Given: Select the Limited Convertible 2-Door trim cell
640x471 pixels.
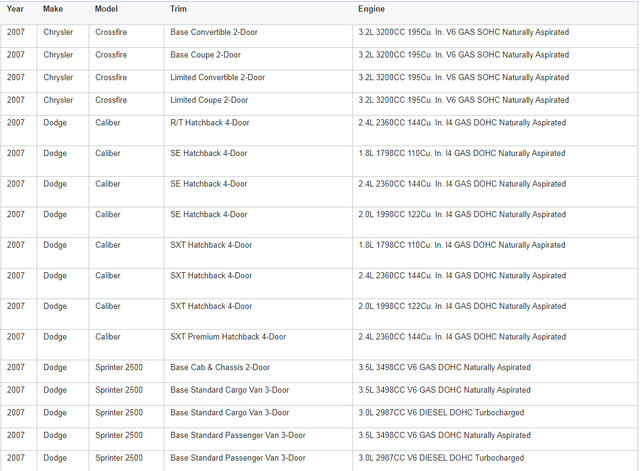Looking at the screenshot, I should click(218, 78).
